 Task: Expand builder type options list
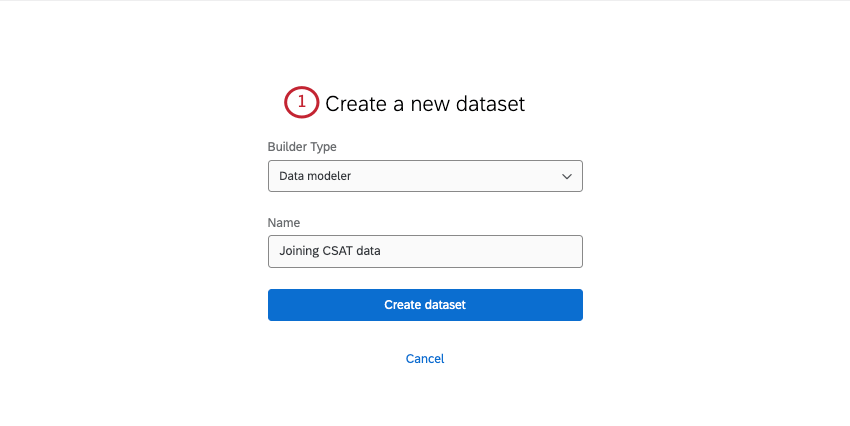click(x=425, y=176)
